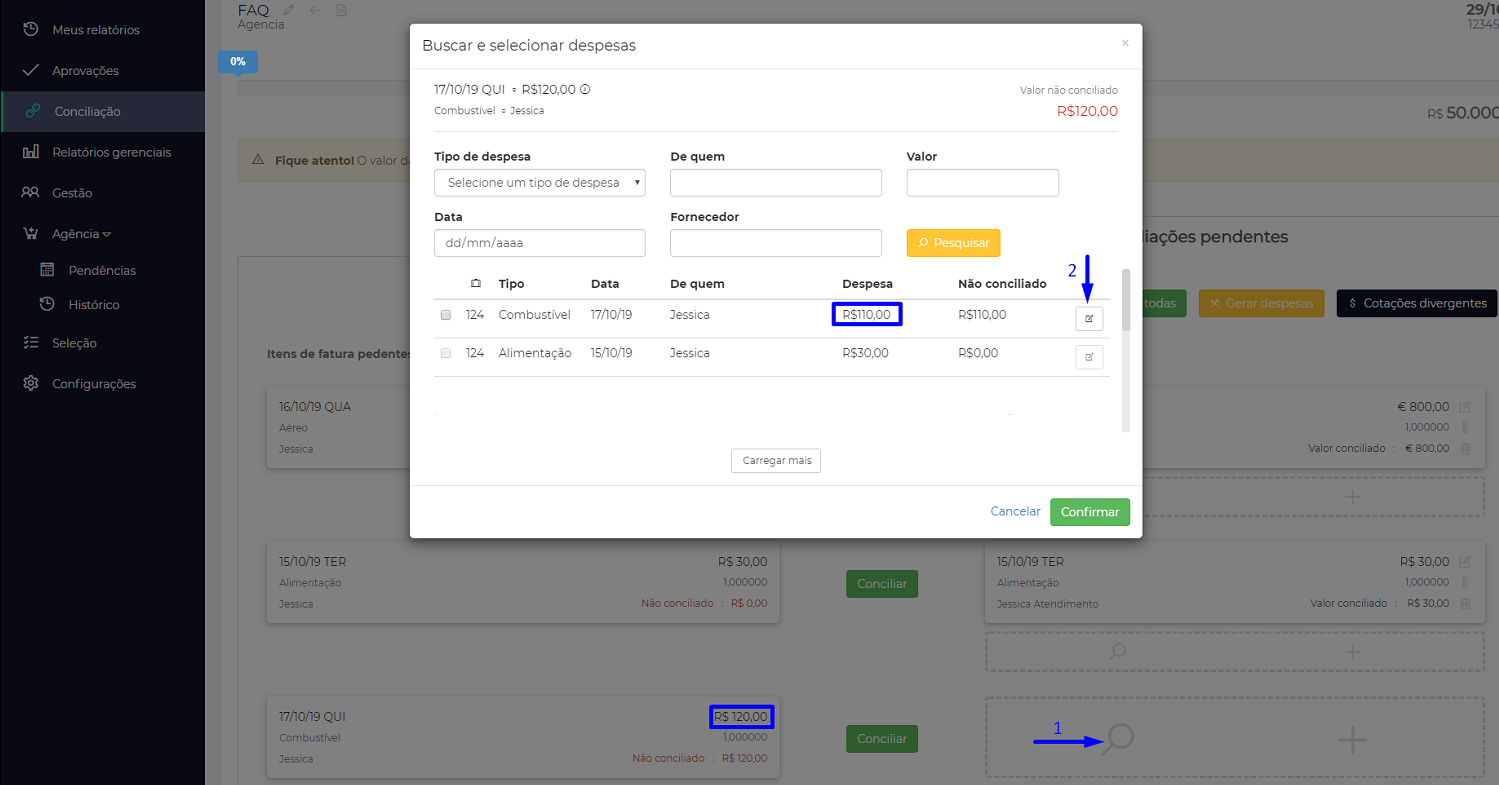Click the Conciliação link icon in sidebar
1499x785 pixels.
click(33, 112)
